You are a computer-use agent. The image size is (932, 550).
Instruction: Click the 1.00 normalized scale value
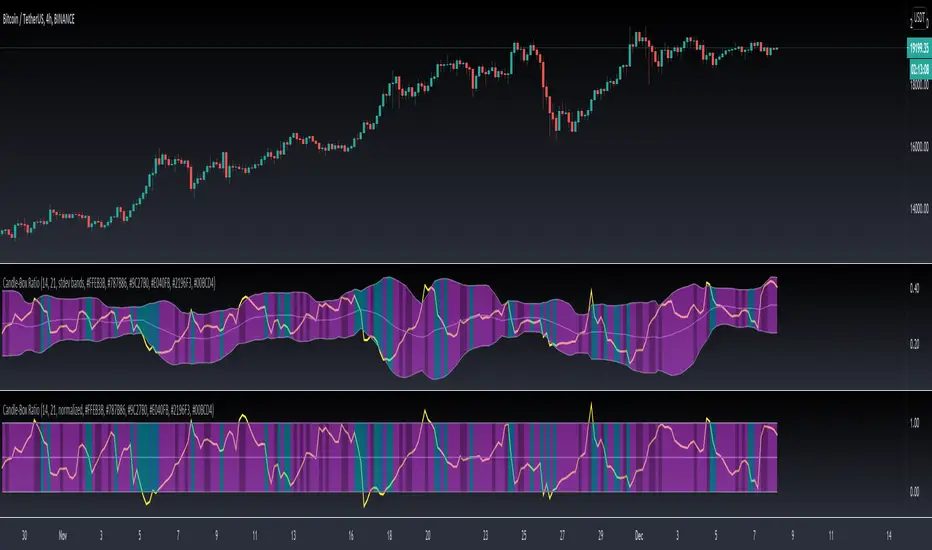pos(915,423)
